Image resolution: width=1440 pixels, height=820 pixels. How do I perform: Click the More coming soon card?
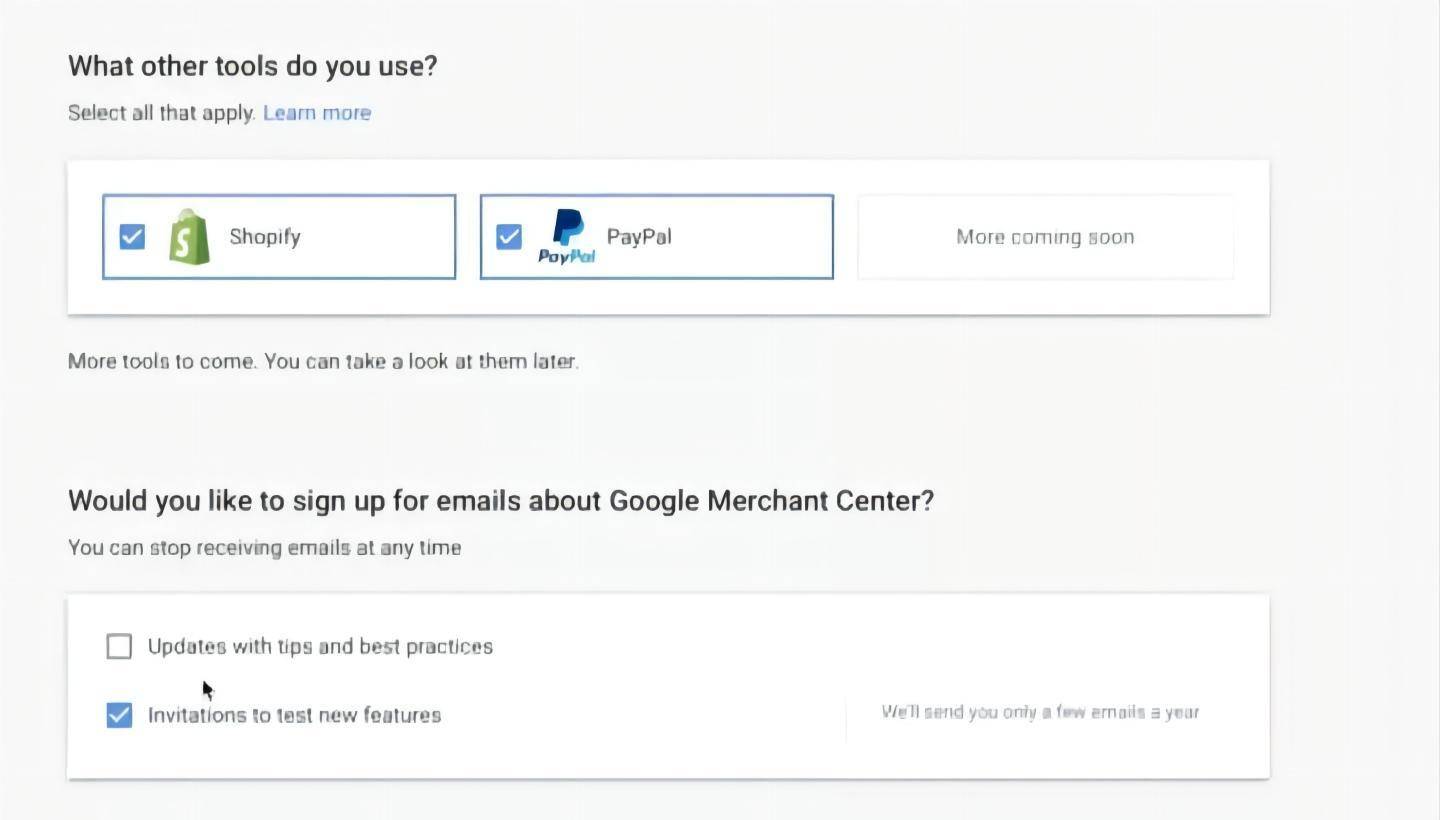tap(1045, 237)
